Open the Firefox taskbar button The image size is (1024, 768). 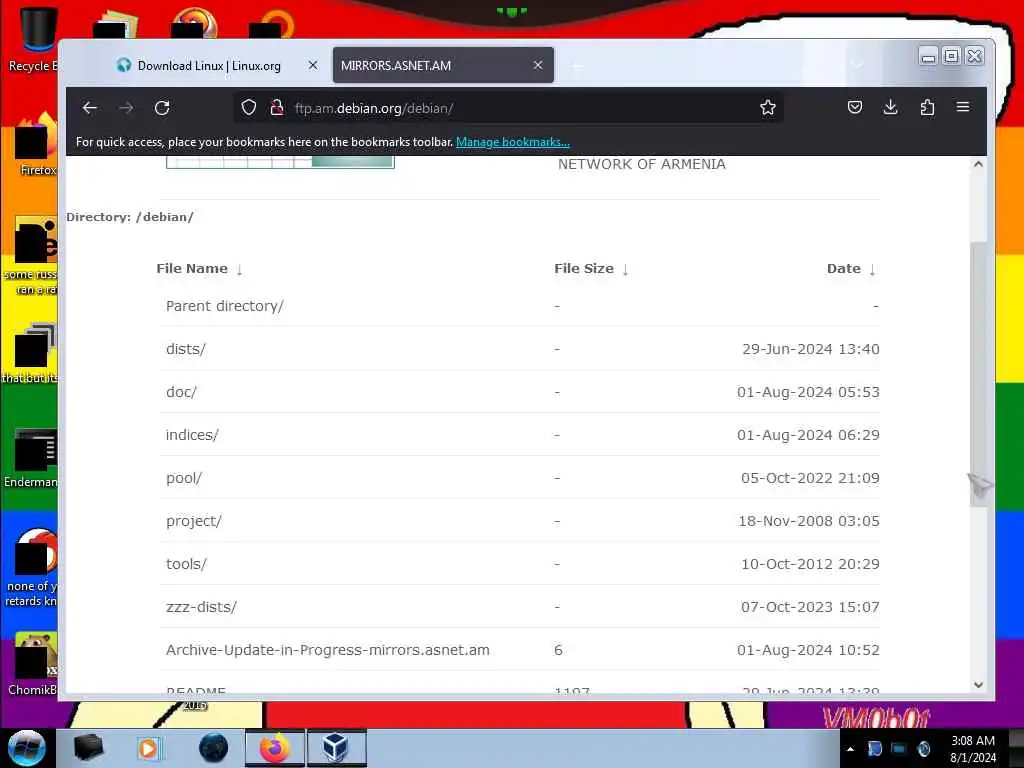tap(274, 748)
